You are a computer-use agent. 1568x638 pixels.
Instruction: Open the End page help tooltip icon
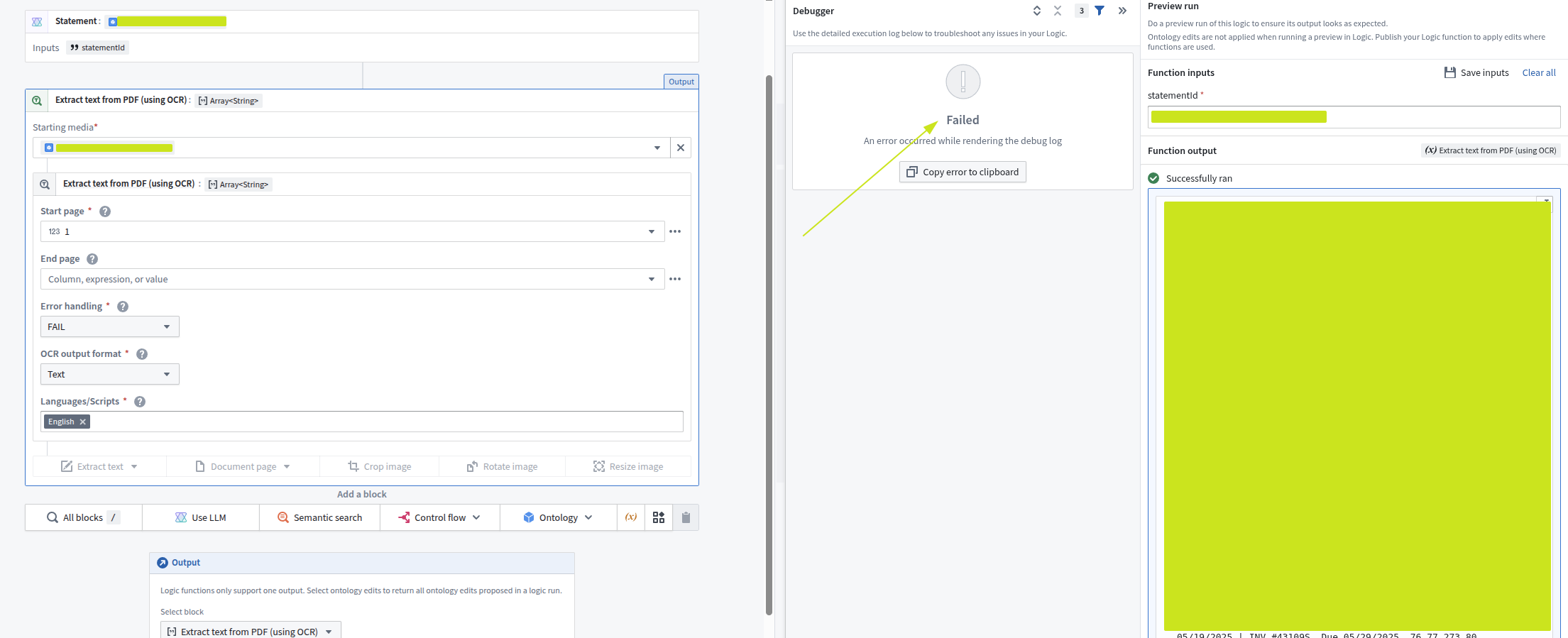pos(92,259)
